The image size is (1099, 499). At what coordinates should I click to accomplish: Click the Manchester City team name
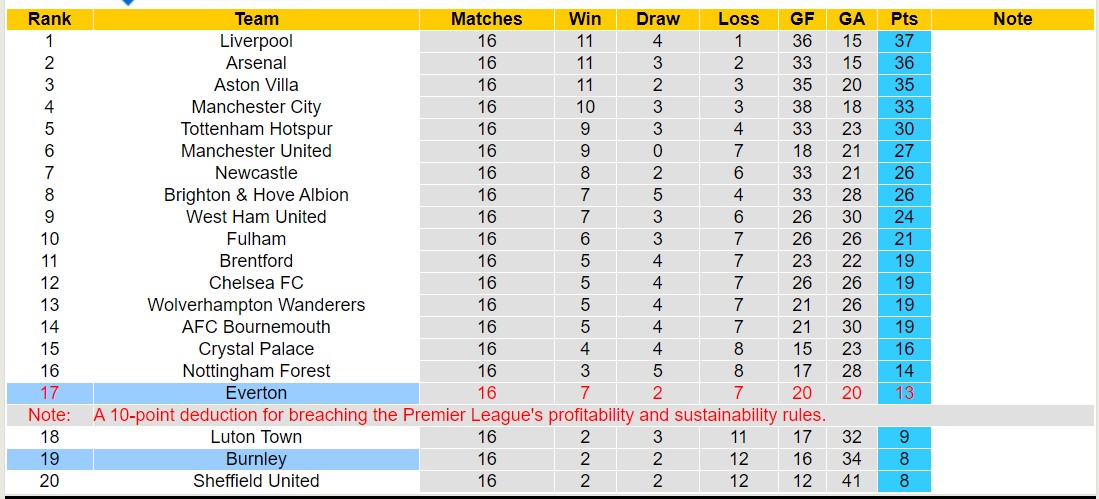pyautogui.click(x=256, y=107)
